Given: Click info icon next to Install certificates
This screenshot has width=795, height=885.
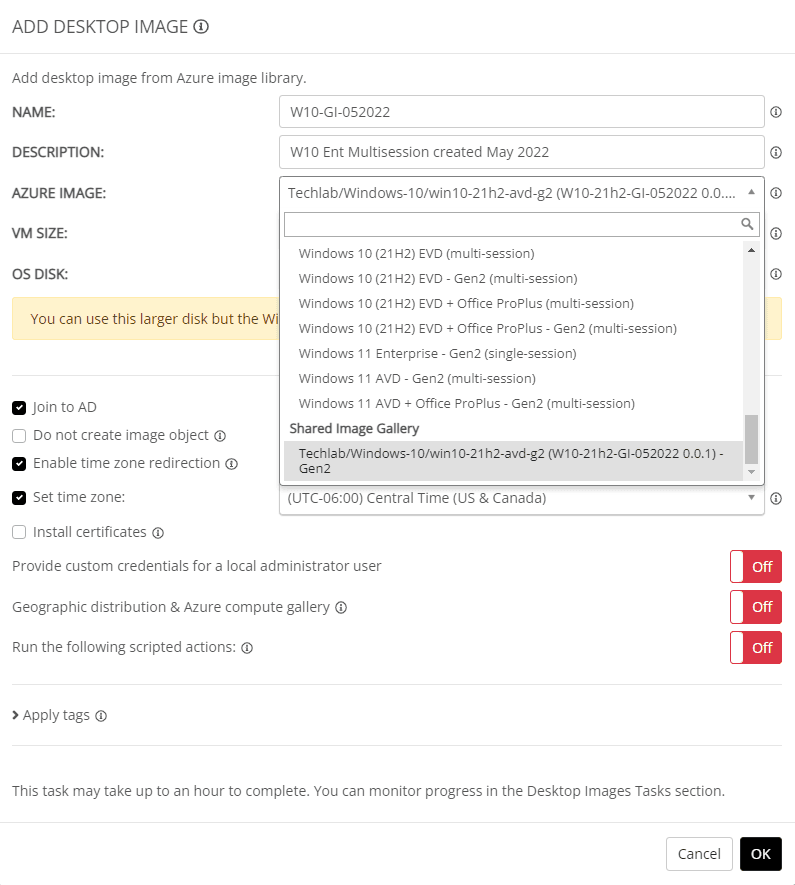Looking at the screenshot, I should pos(158,533).
